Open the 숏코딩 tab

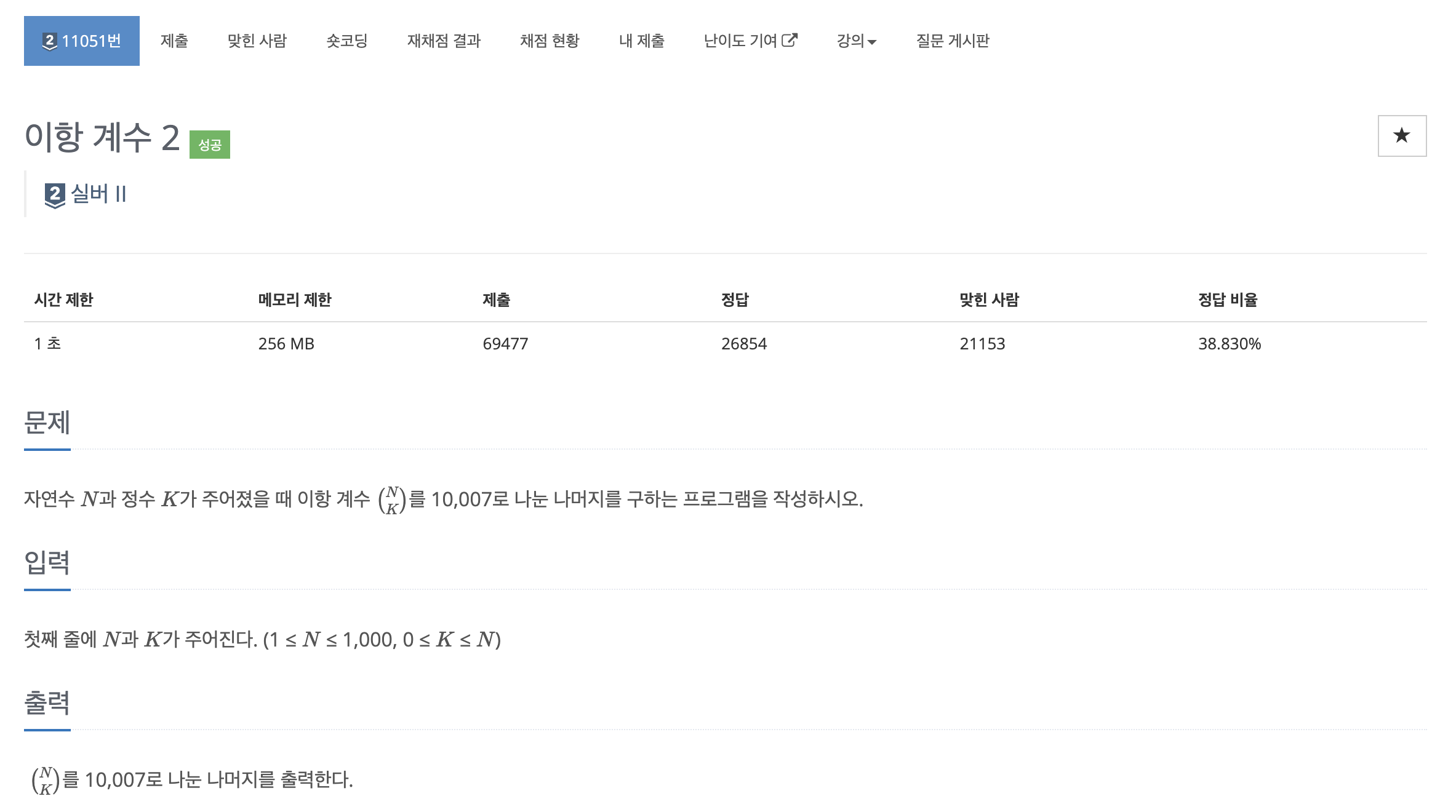click(346, 41)
